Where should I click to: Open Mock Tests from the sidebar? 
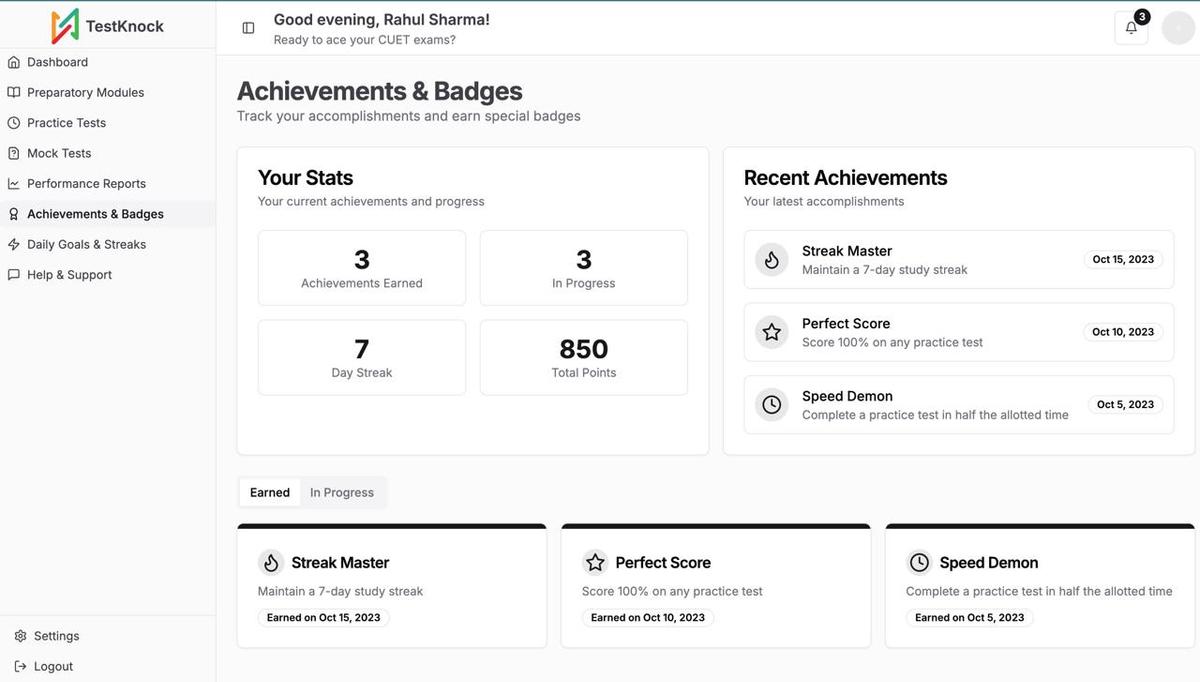[x=60, y=152]
